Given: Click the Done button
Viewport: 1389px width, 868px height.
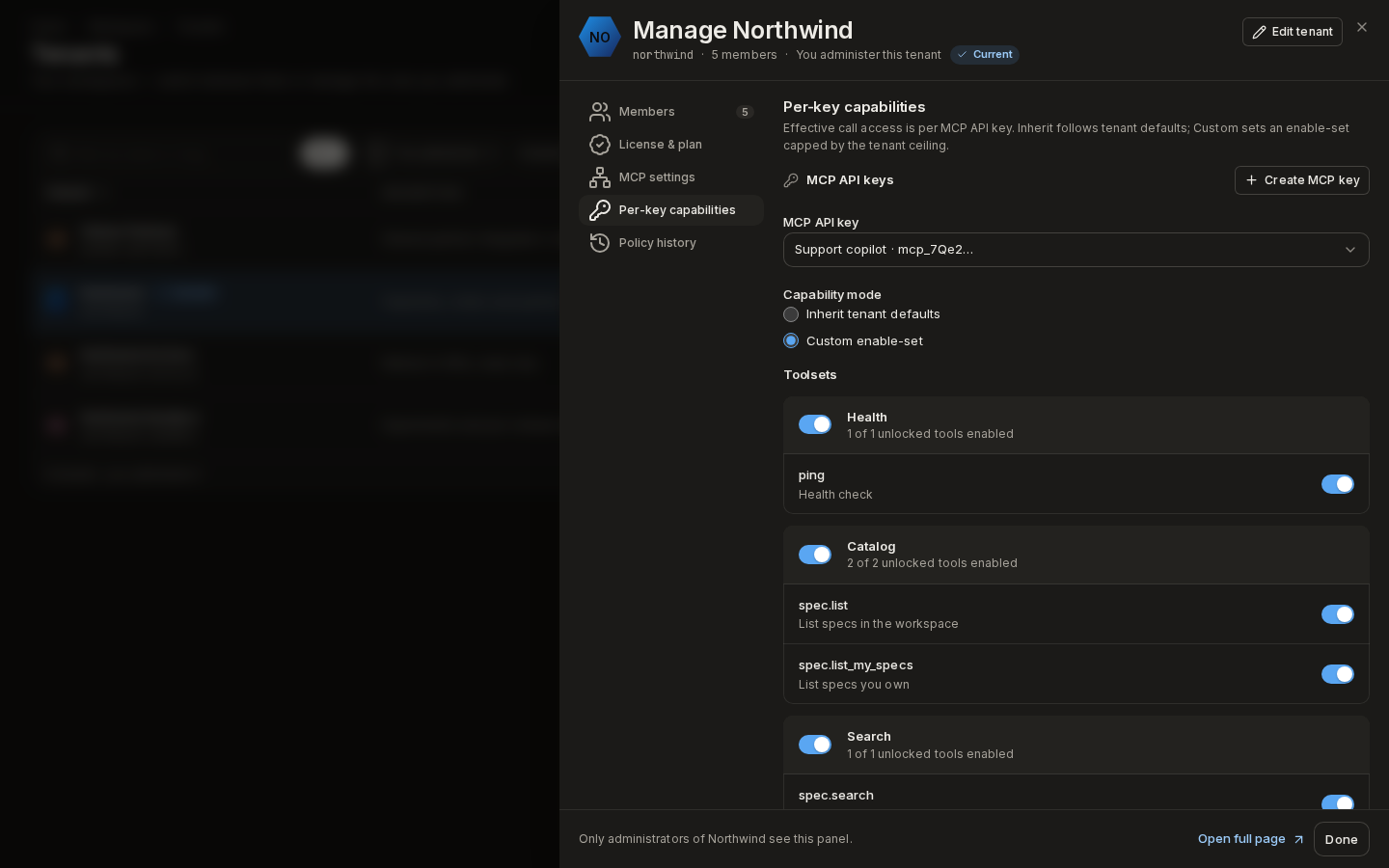Looking at the screenshot, I should point(1342,839).
